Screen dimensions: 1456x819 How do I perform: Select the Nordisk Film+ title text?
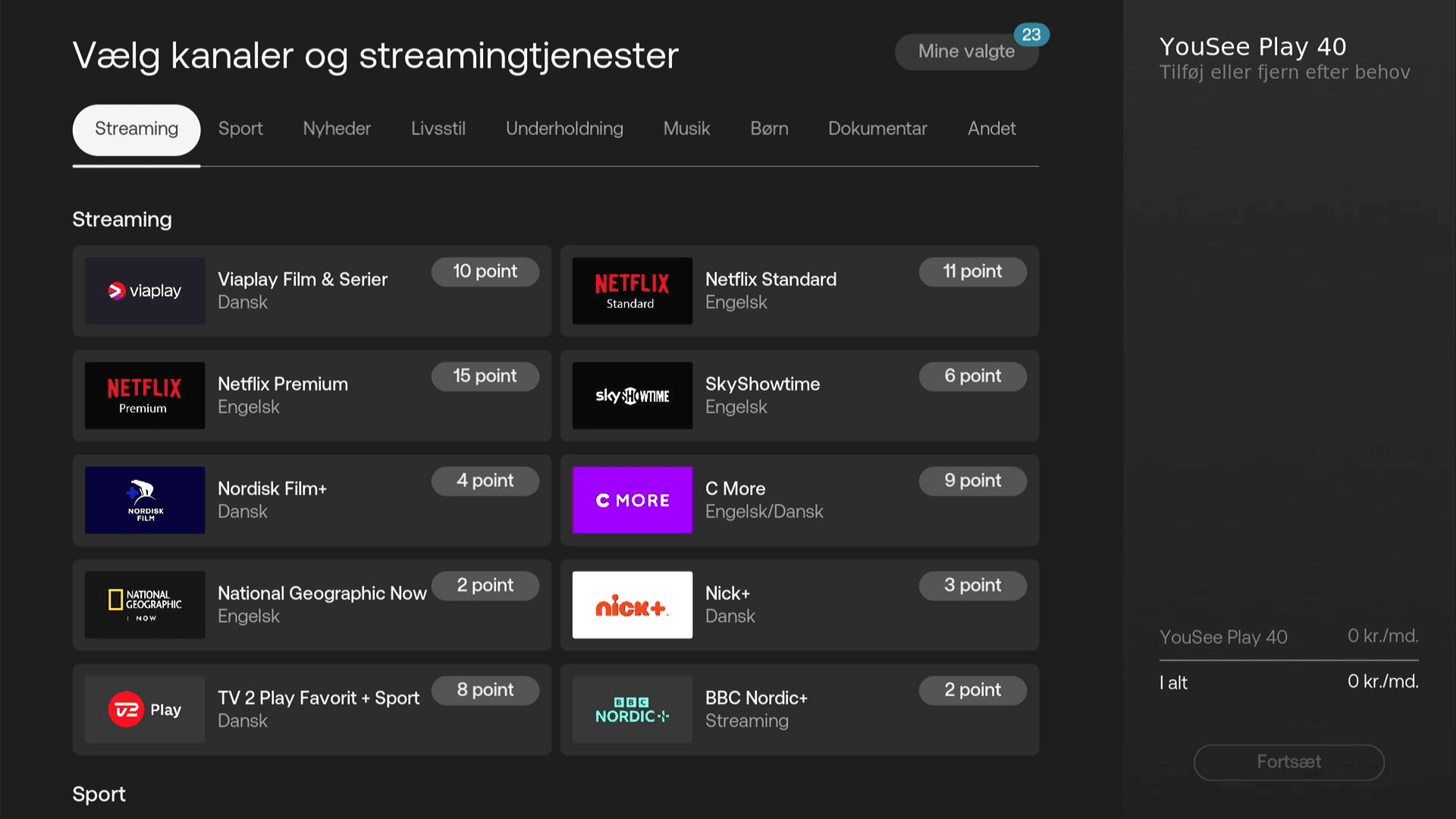(x=272, y=489)
